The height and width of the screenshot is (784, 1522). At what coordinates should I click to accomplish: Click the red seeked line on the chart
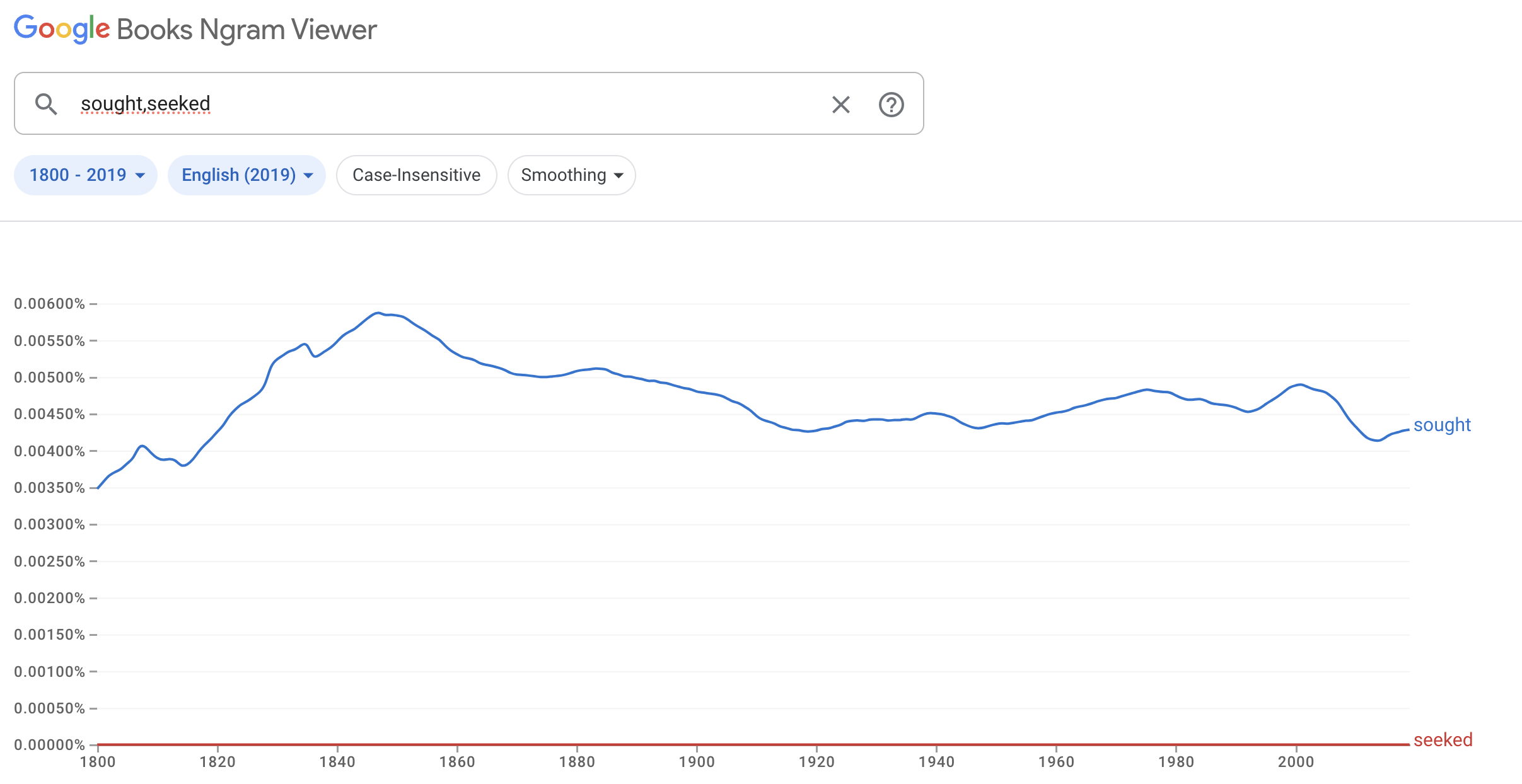click(x=757, y=744)
